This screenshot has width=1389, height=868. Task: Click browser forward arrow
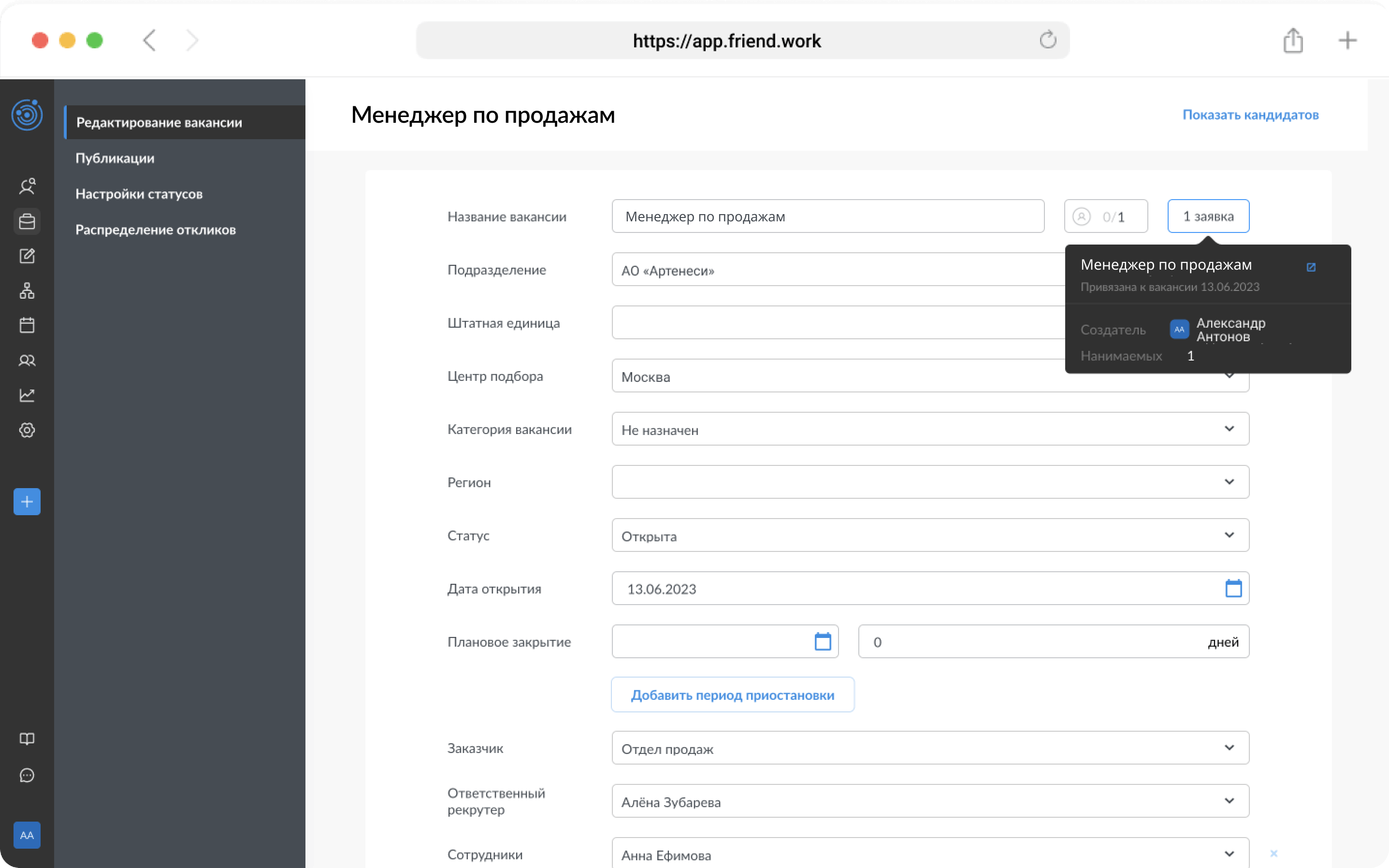coord(192,40)
